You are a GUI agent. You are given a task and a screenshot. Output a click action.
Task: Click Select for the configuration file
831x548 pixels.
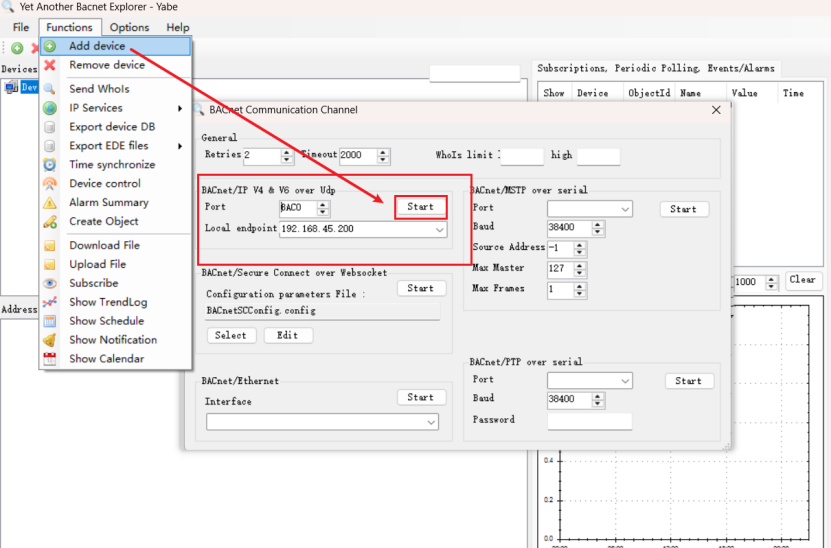(x=231, y=335)
